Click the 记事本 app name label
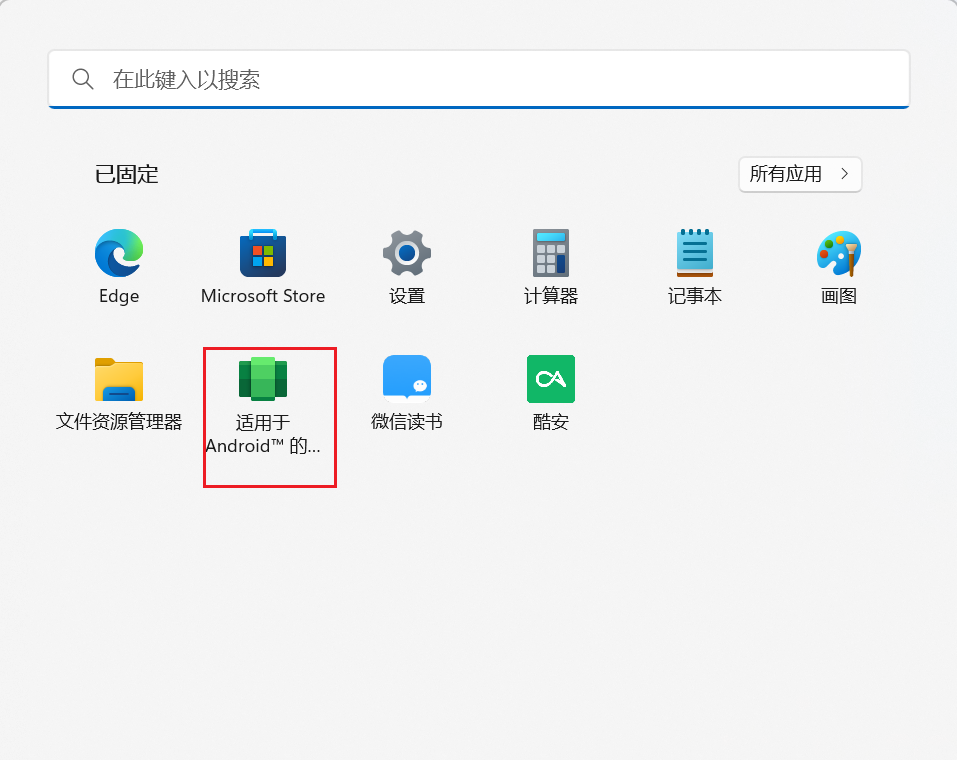Viewport: 957px width, 760px height. pos(694,296)
